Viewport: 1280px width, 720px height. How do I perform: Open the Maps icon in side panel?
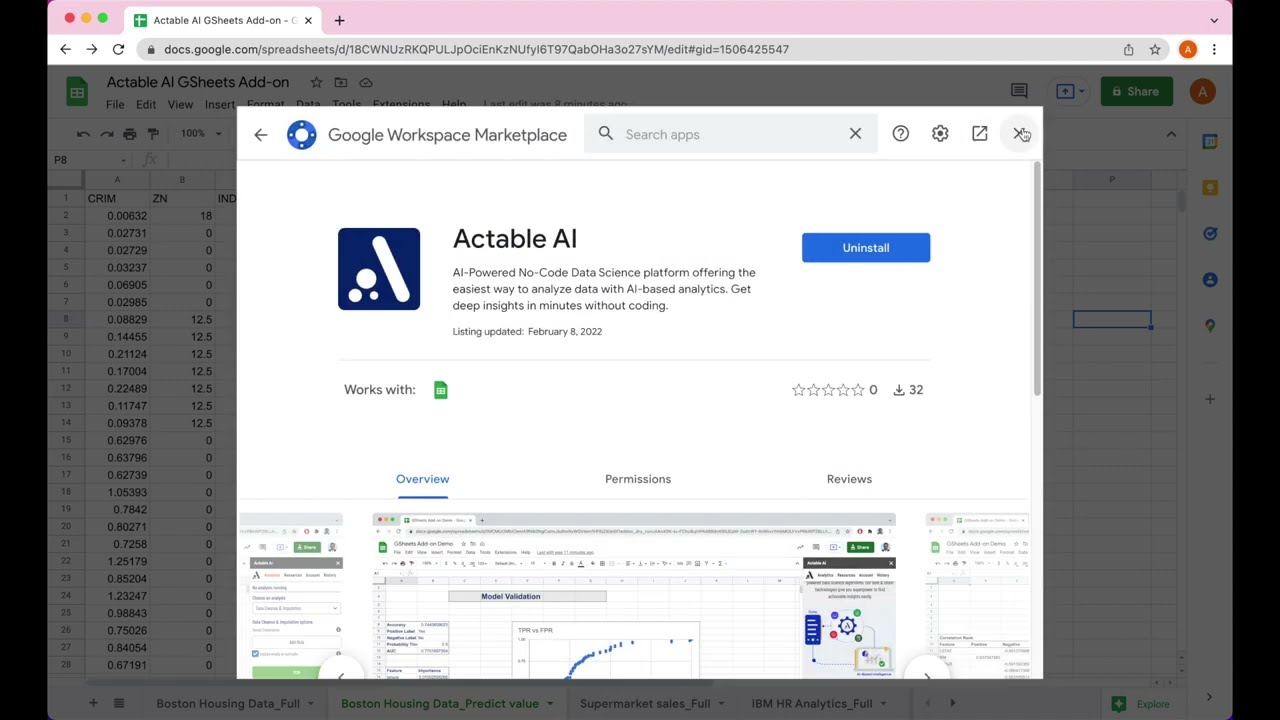[1210, 326]
